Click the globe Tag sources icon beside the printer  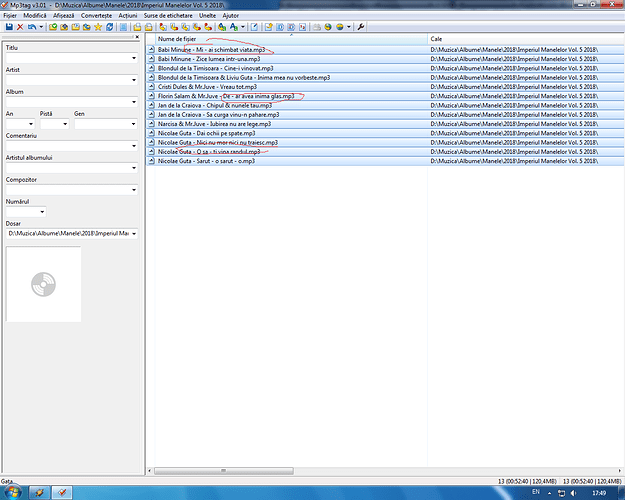coord(328,27)
